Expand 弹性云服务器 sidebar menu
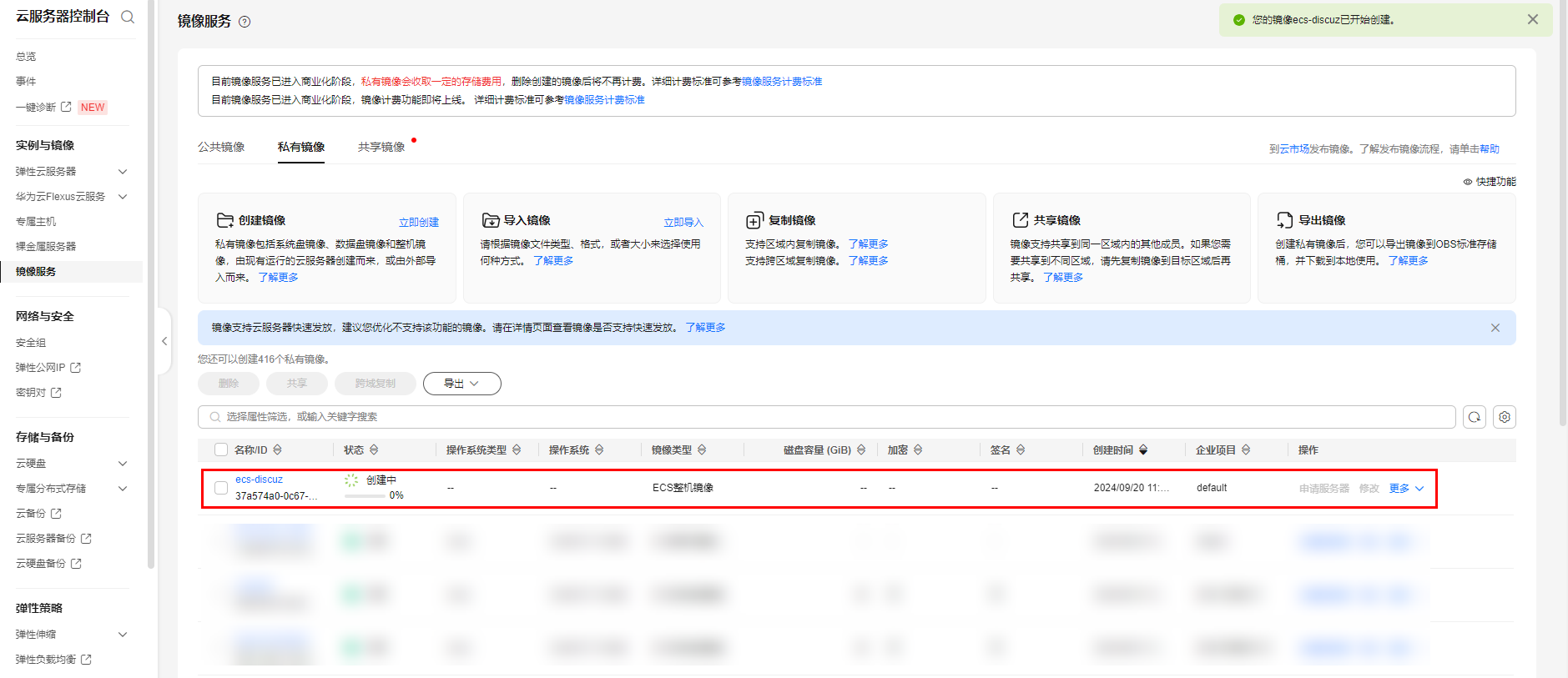Image resolution: width=1568 pixels, height=678 pixels. 123,172
